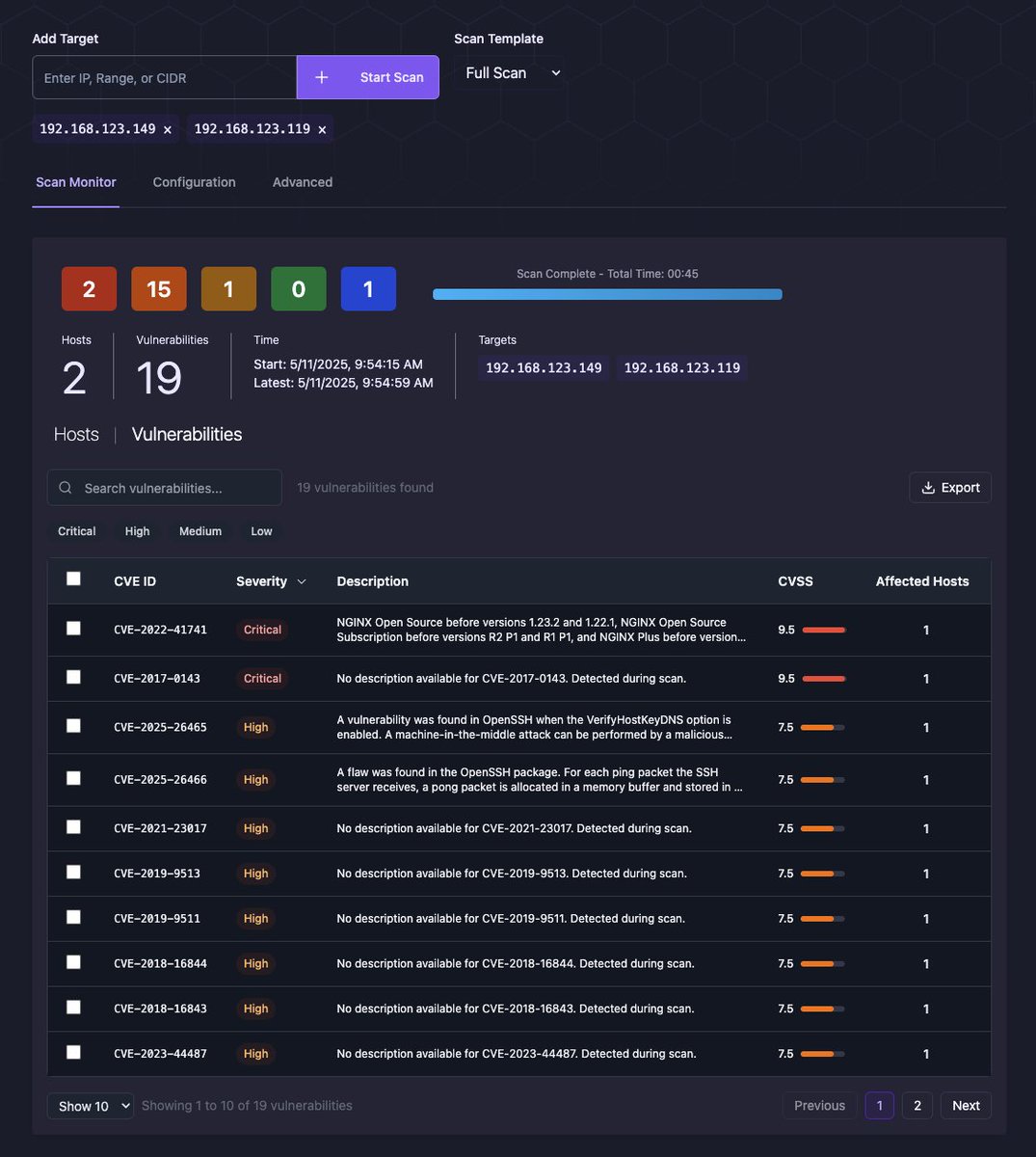Sort by Severity using the chevron icon

pyautogui.click(x=302, y=581)
